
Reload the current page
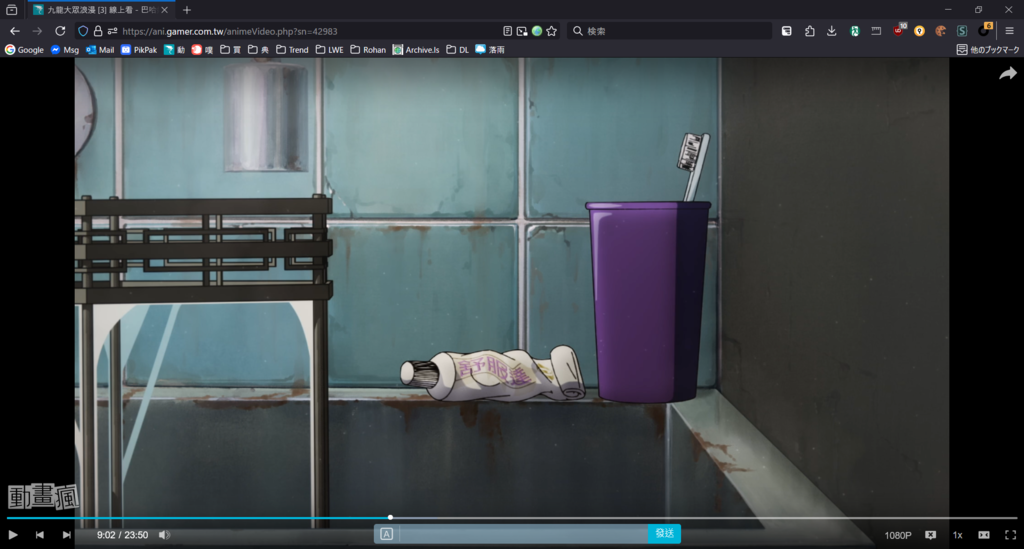[x=60, y=31]
